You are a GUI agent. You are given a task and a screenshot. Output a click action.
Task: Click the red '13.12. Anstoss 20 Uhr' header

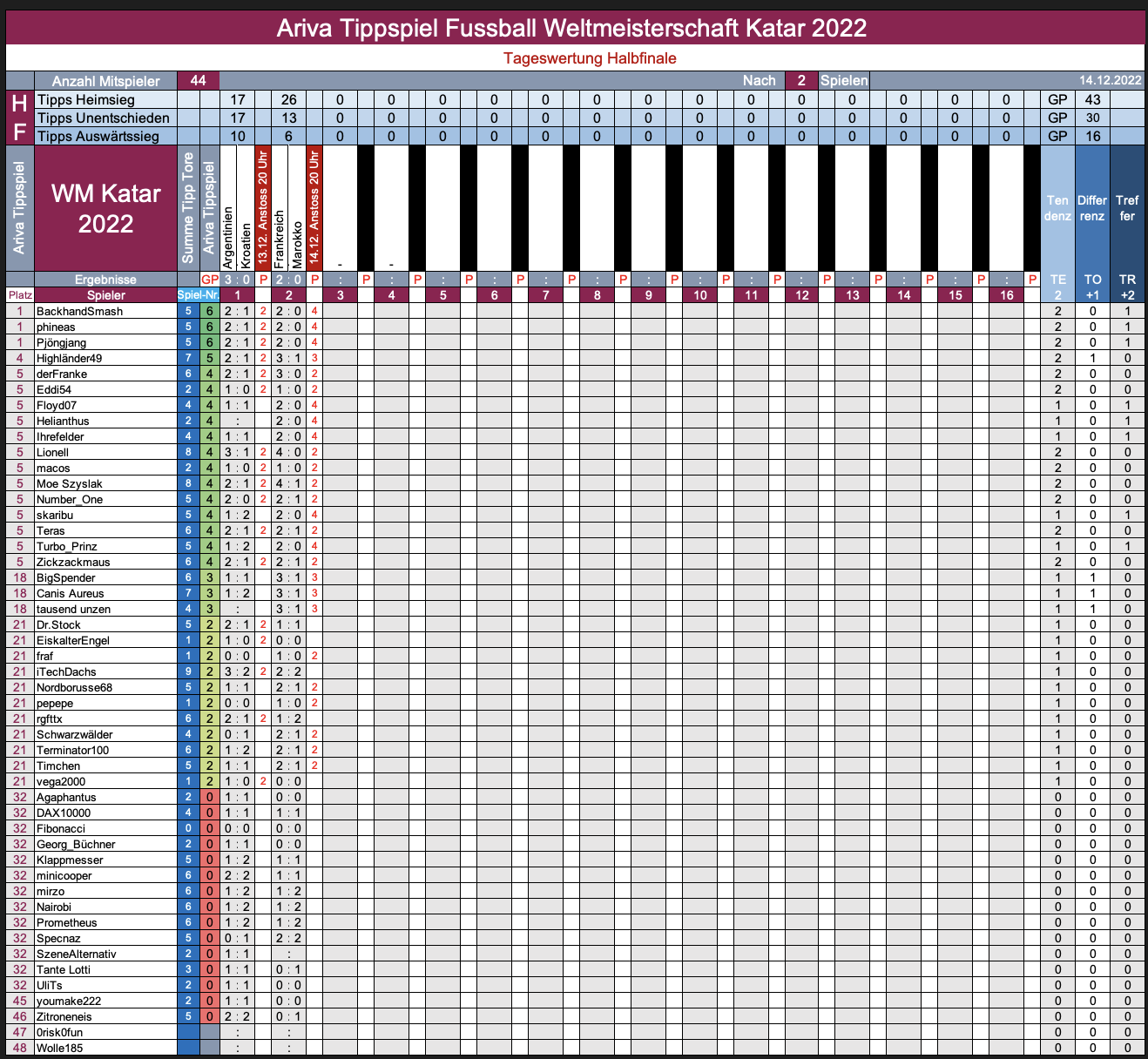(x=263, y=207)
